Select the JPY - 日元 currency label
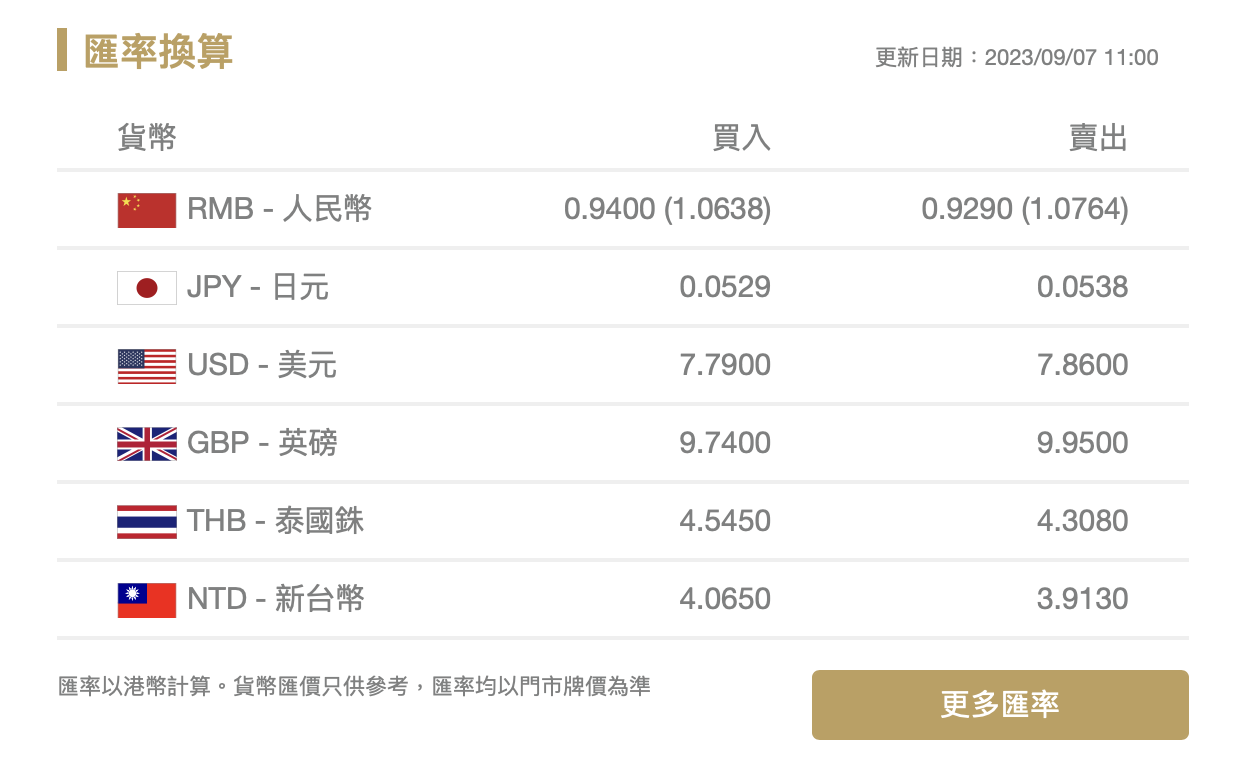This screenshot has width=1236, height=764. tap(258, 287)
